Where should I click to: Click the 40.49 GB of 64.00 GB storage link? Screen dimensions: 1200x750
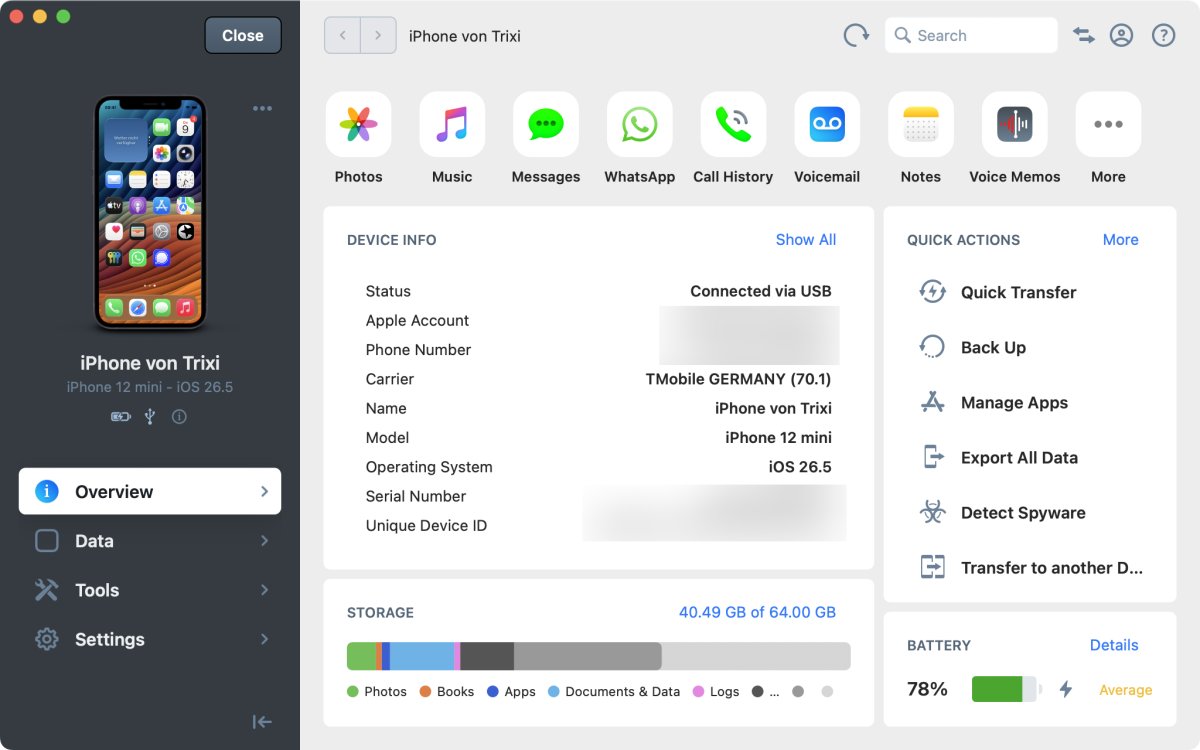tap(757, 612)
